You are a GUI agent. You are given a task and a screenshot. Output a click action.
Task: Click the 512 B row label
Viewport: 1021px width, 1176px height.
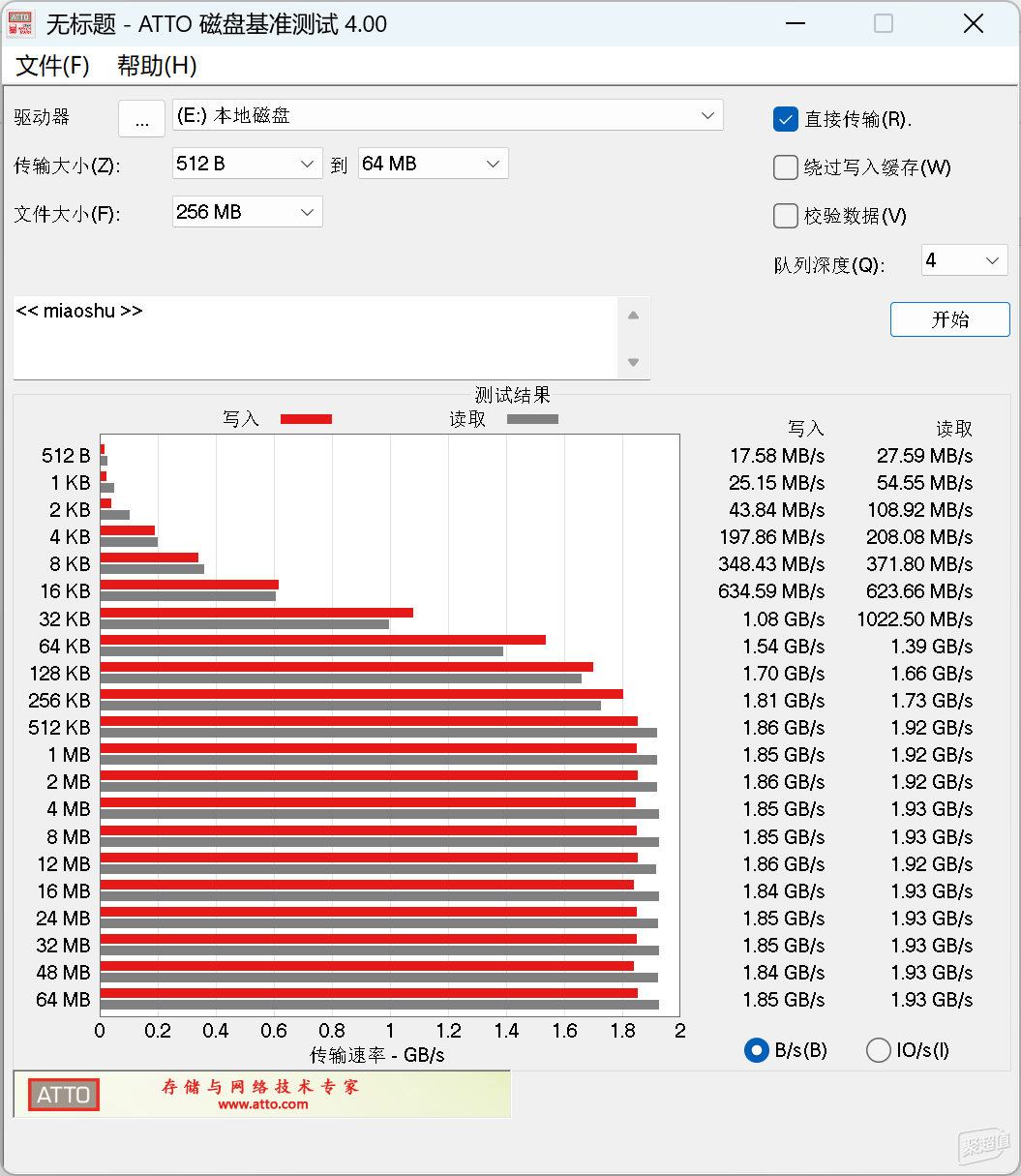tap(66, 455)
